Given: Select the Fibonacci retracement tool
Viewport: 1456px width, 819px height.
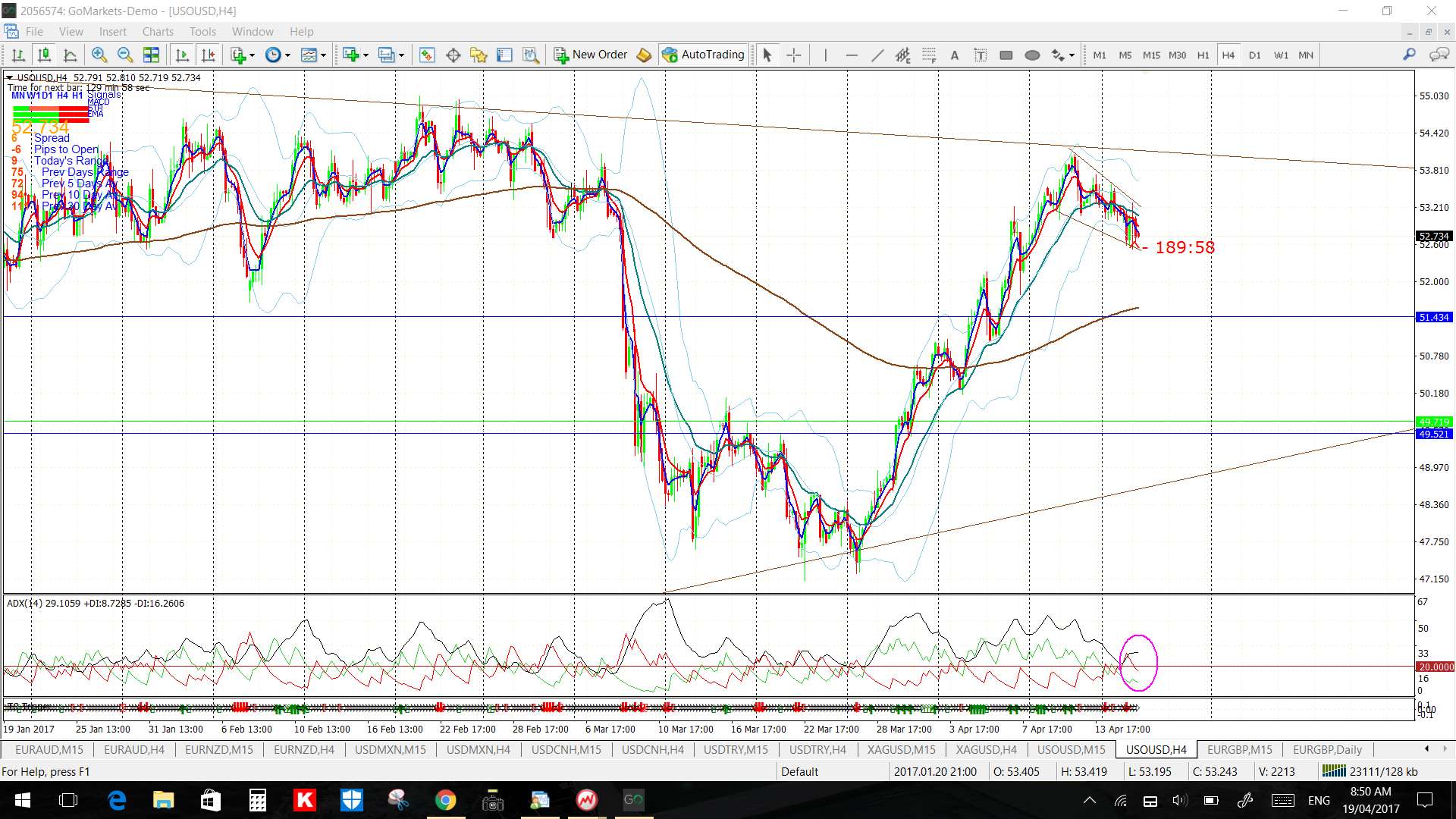Looking at the screenshot, I should coord(929,55).
